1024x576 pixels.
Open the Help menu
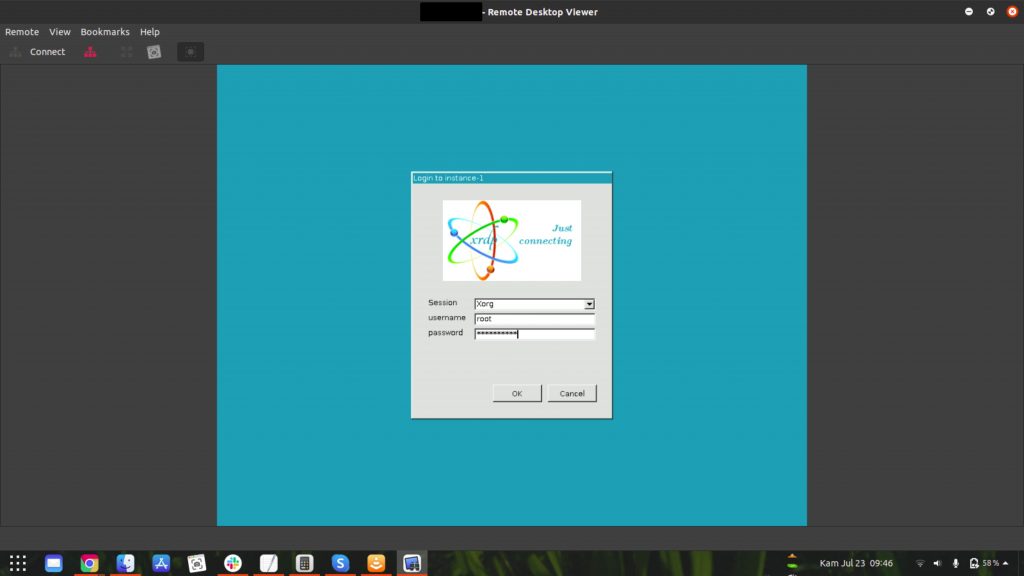tap(150, 31)
